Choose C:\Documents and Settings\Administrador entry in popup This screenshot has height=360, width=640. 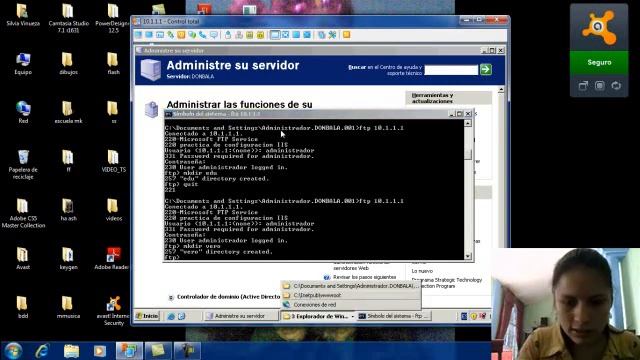(350, 286)
